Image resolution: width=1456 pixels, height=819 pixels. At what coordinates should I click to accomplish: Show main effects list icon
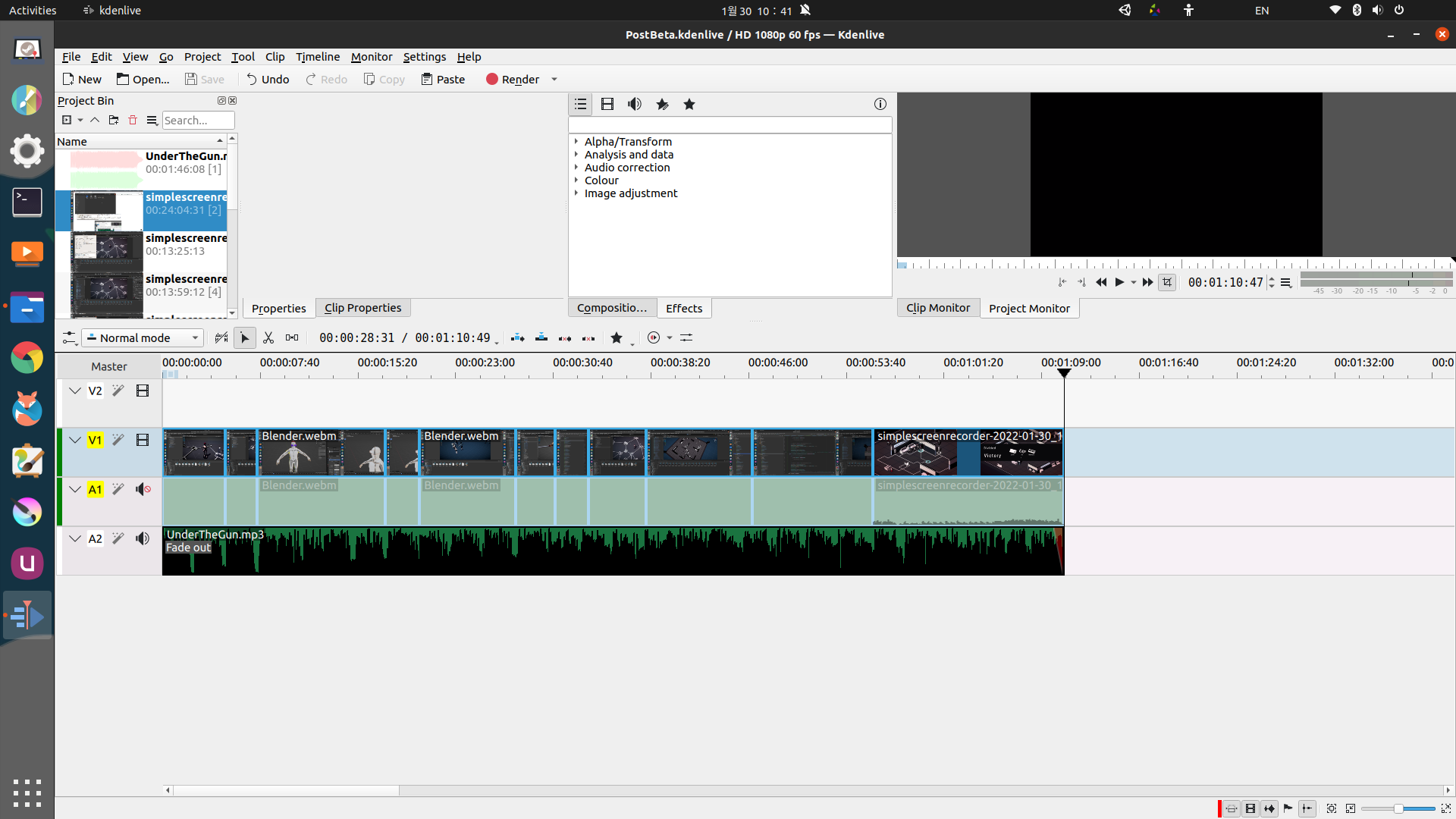pos(581,104)
